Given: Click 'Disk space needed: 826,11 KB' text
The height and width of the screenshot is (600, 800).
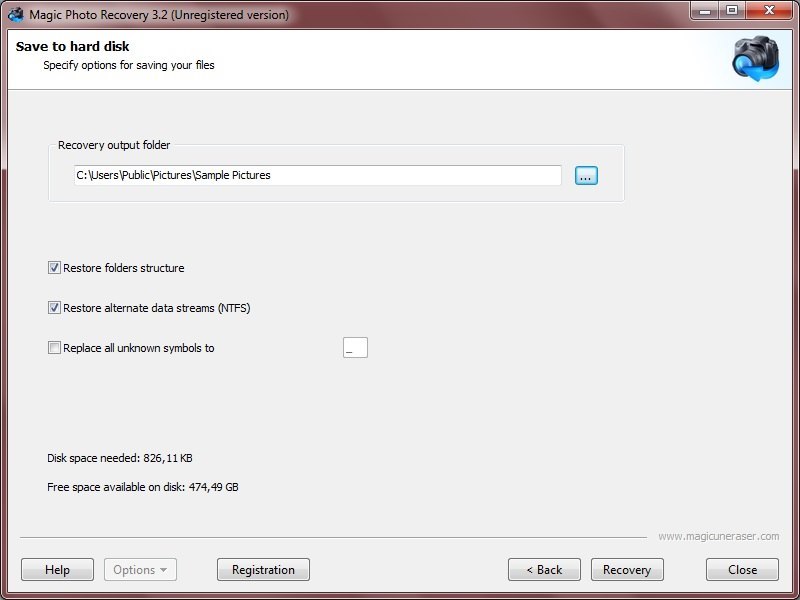Looking at the screenshot, I should [120, 458].
